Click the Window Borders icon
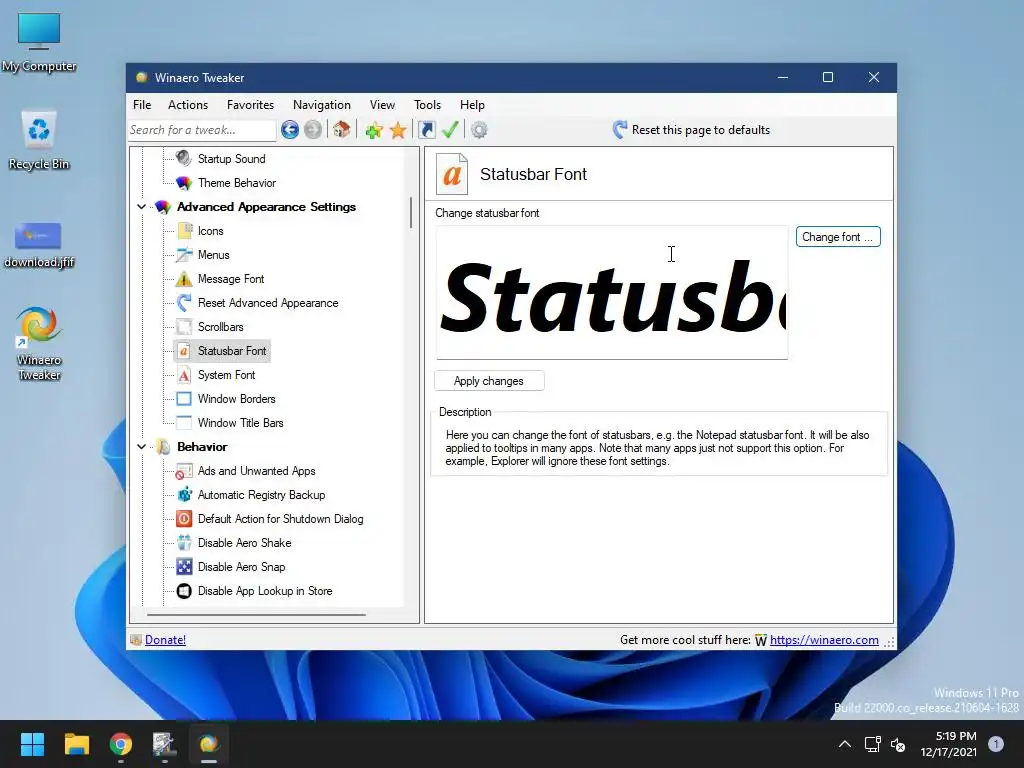 (184, 398)
